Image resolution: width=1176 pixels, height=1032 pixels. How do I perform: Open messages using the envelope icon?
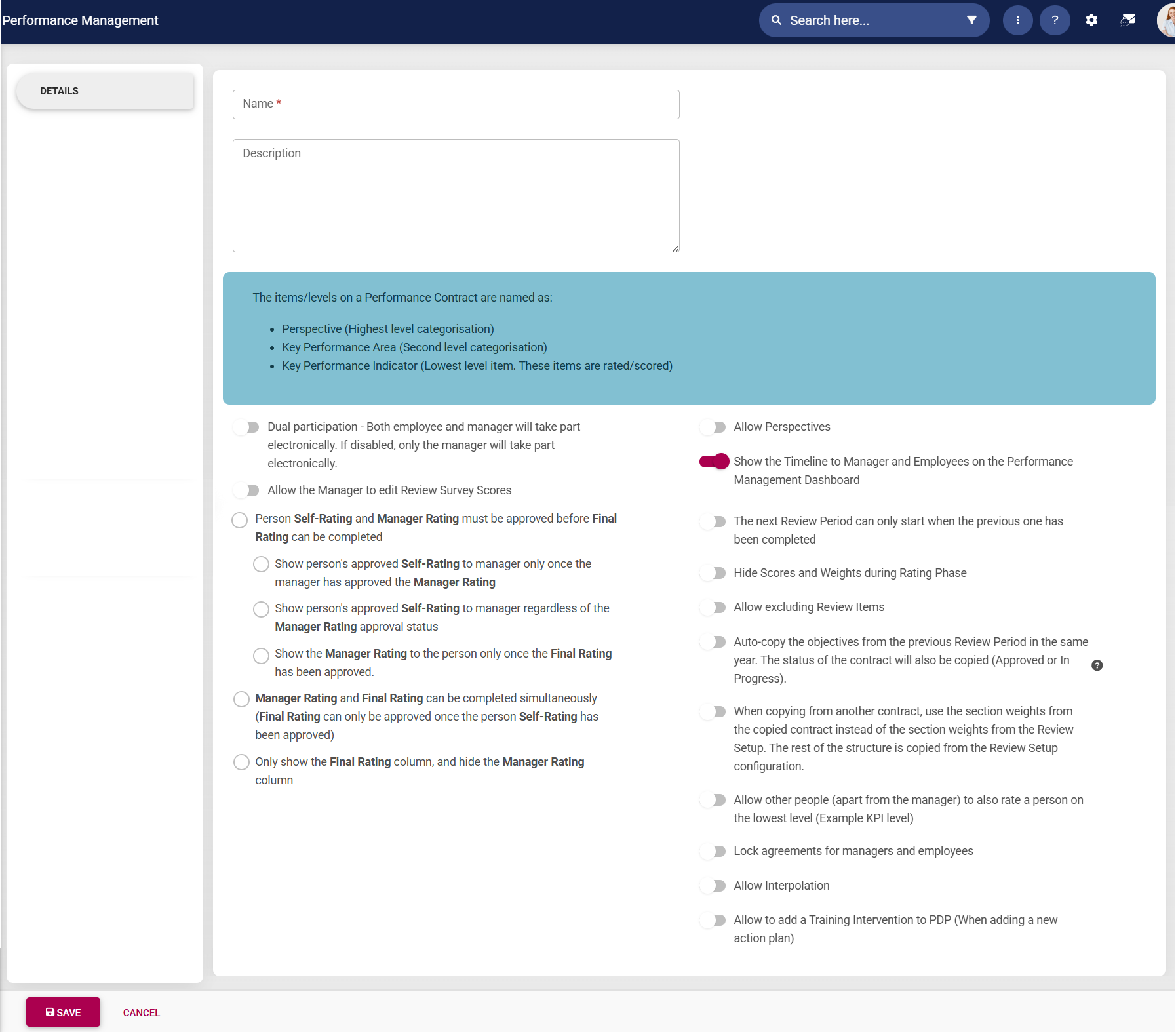click(x=1128, y=20)
